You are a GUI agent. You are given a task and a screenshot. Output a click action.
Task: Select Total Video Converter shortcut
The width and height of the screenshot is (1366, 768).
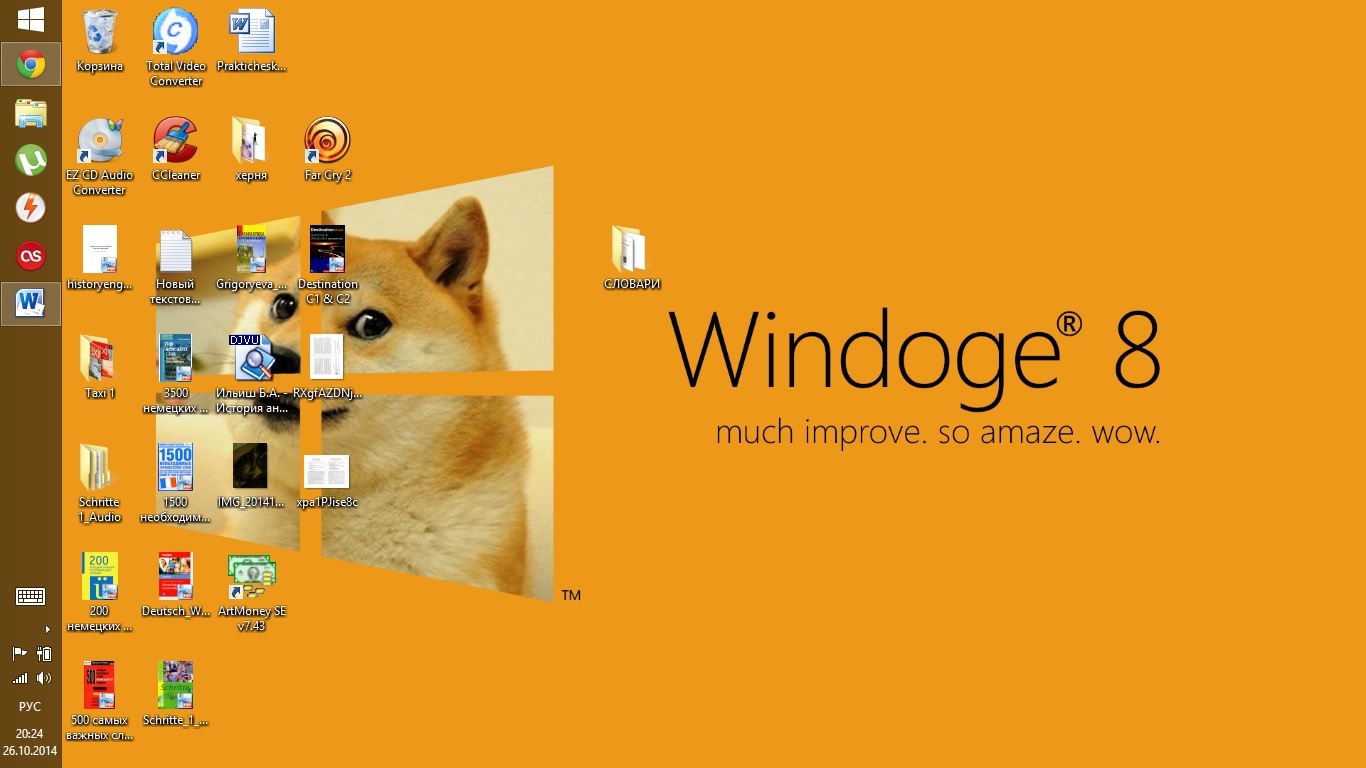coord(176,47)
